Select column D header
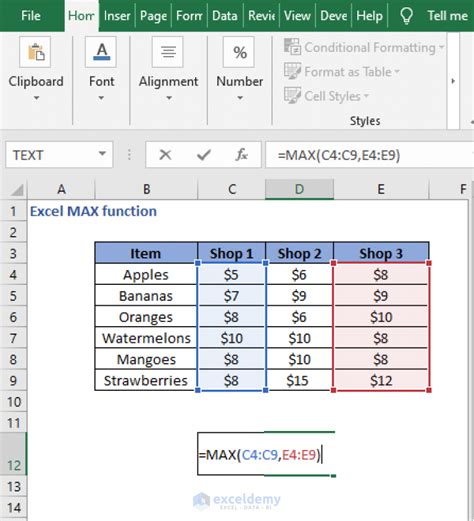Screen dimensions: 474x521 tap(299, 190)
